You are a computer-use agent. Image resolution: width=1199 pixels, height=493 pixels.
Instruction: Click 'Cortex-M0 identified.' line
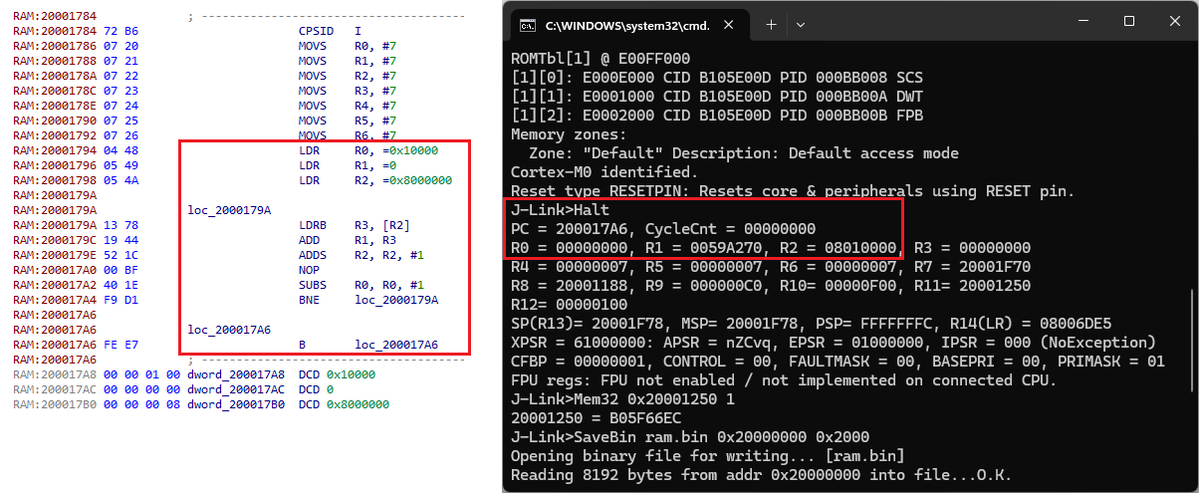click(604, 171)
